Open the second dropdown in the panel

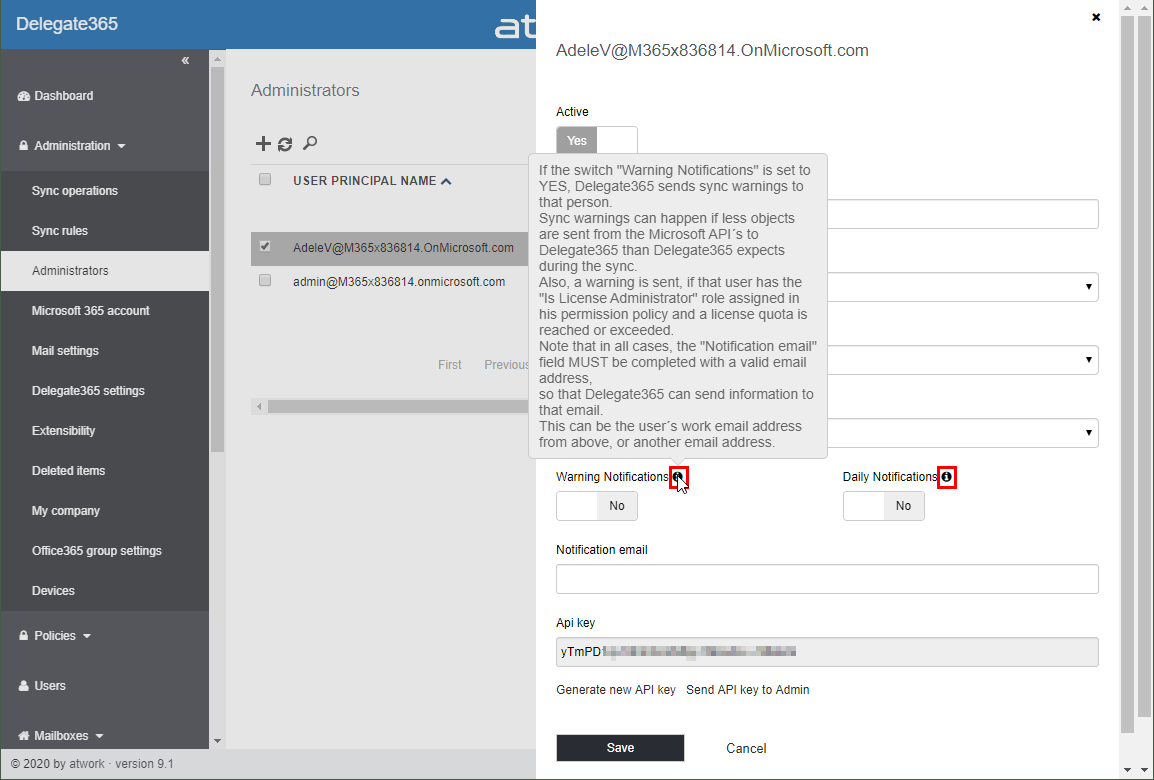pyautogui.click(x=963, y=360)
